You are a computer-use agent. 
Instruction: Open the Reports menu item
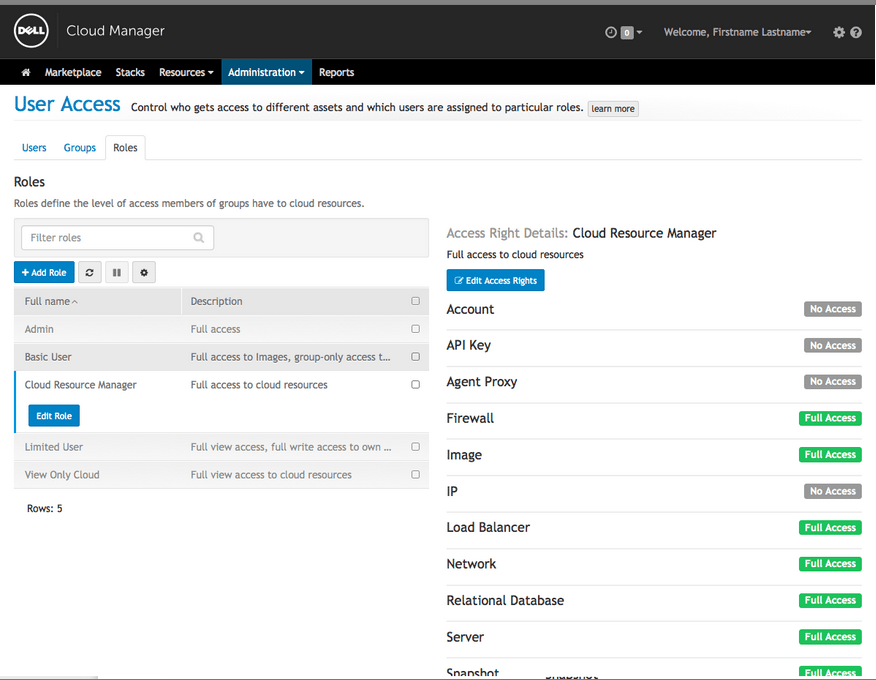click(336, 72)
